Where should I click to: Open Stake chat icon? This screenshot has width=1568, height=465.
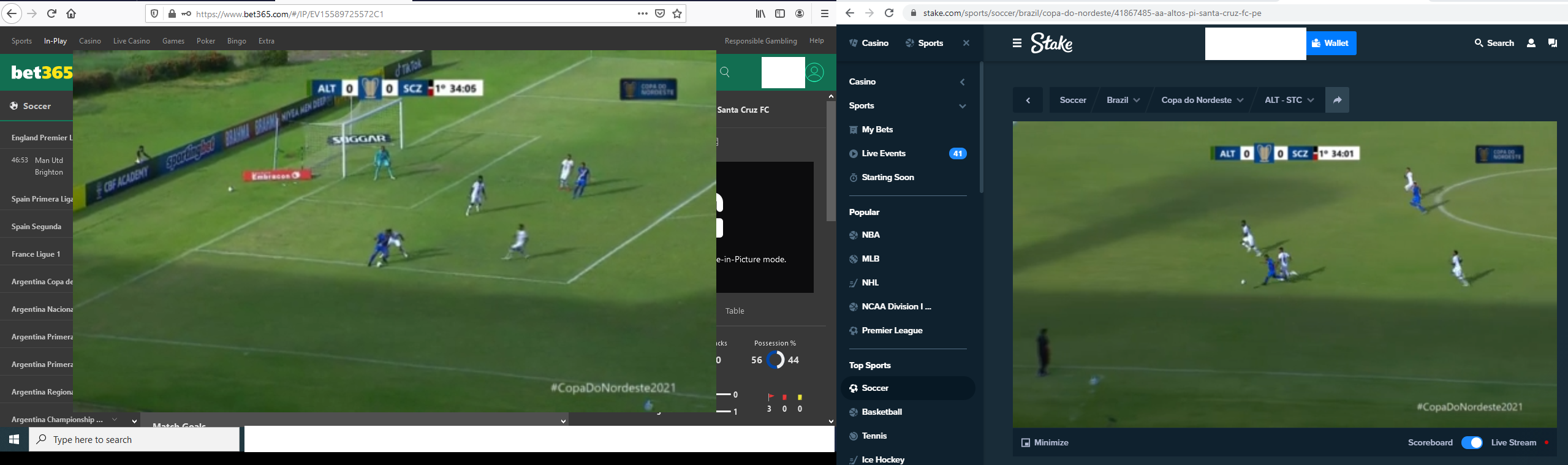[1553, 43]
